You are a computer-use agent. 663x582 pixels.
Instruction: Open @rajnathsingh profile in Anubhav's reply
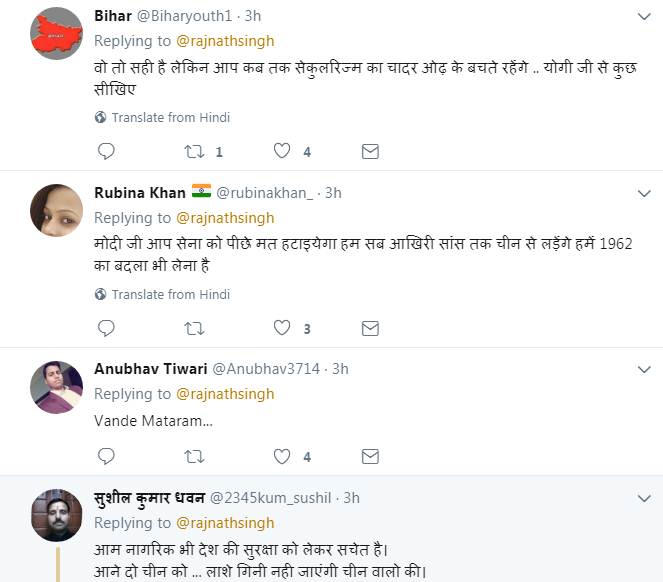click(x=225, y=394)
